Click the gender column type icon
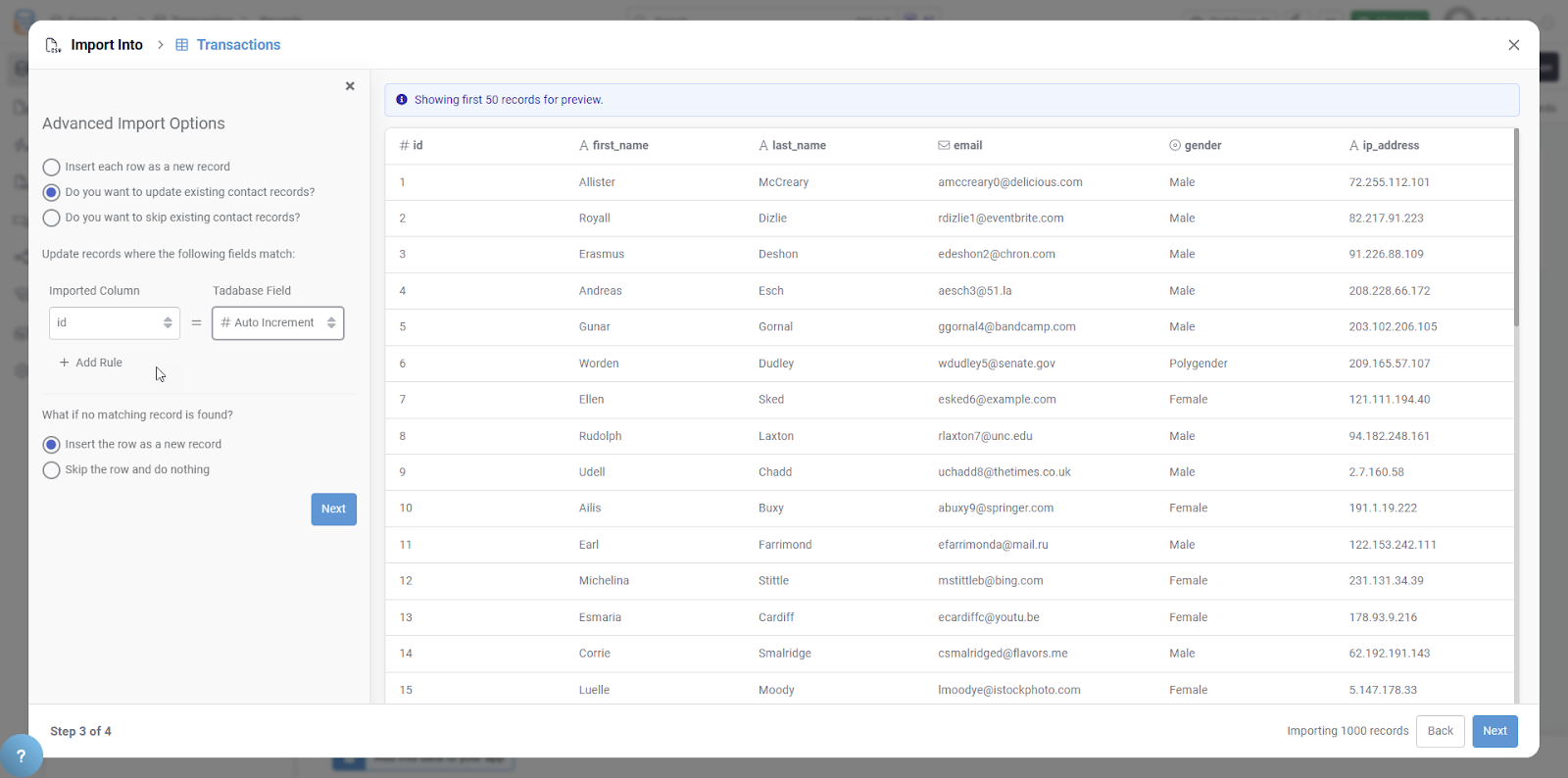This screenshot has height=778, width=1568. [1174, 145]
